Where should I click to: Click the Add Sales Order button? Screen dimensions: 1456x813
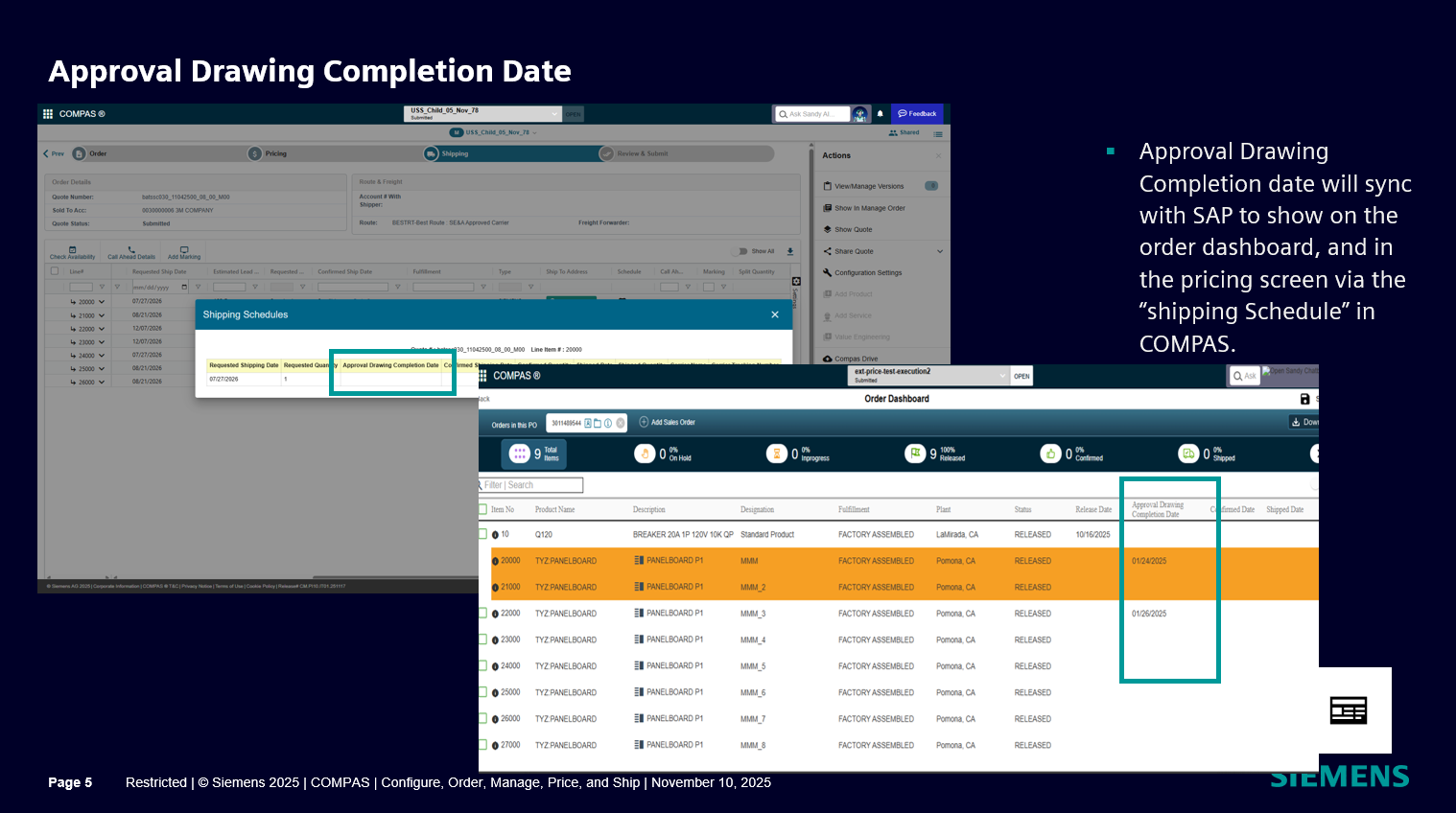[x=668, y=422]
